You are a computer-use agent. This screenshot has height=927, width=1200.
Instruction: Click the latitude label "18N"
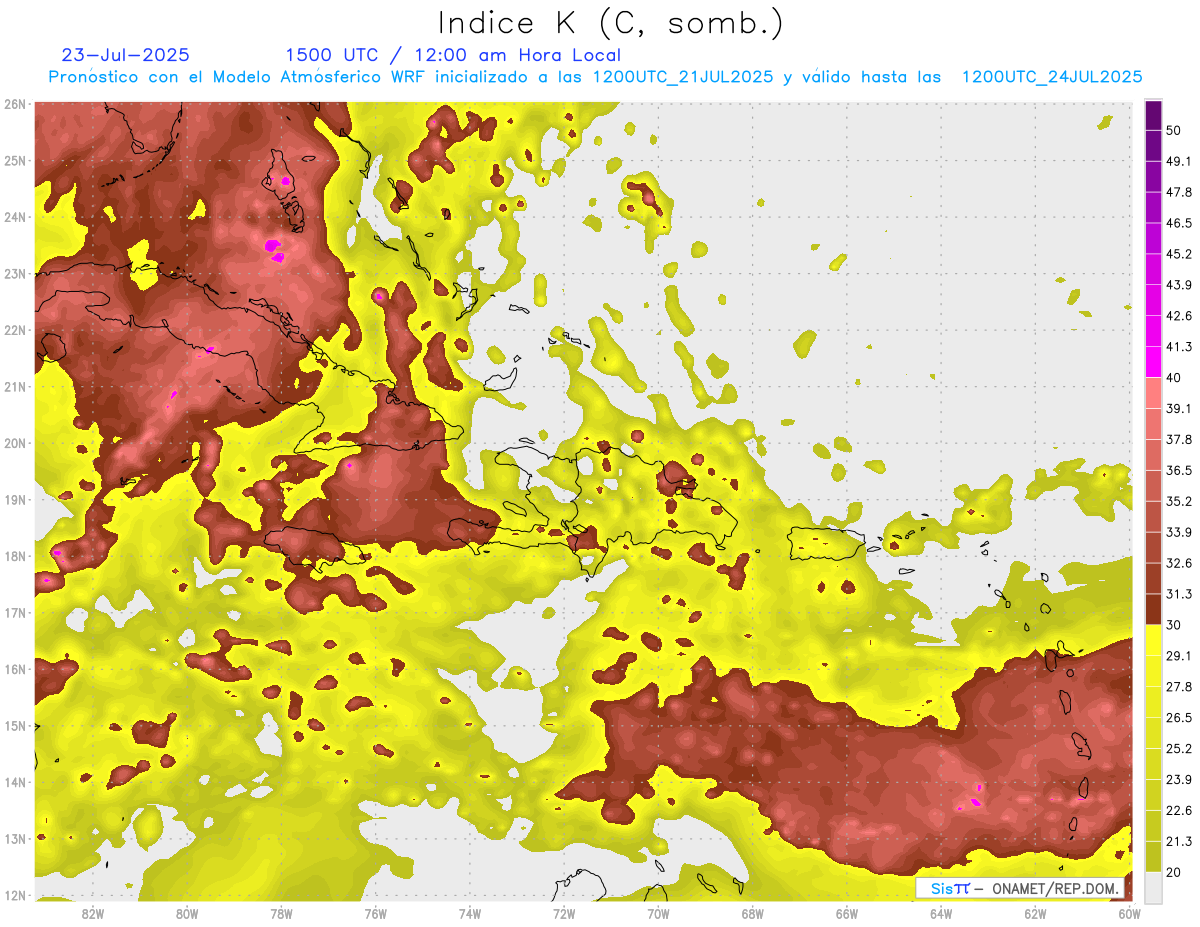tap(14, 556)
